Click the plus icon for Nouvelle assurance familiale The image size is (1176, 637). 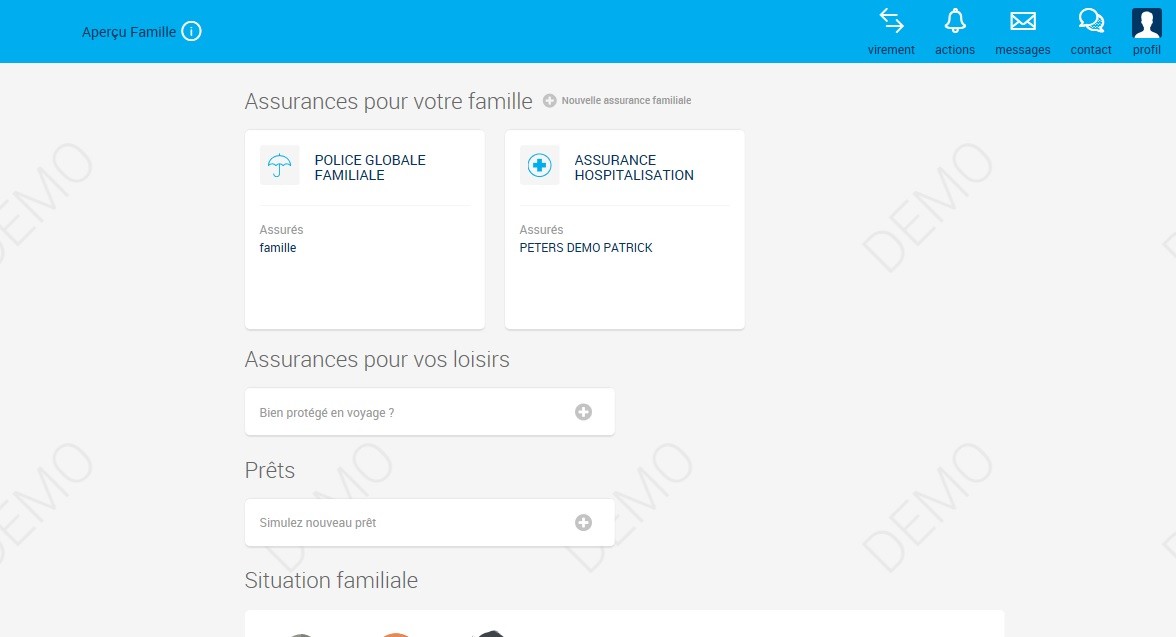coord(549,100)
